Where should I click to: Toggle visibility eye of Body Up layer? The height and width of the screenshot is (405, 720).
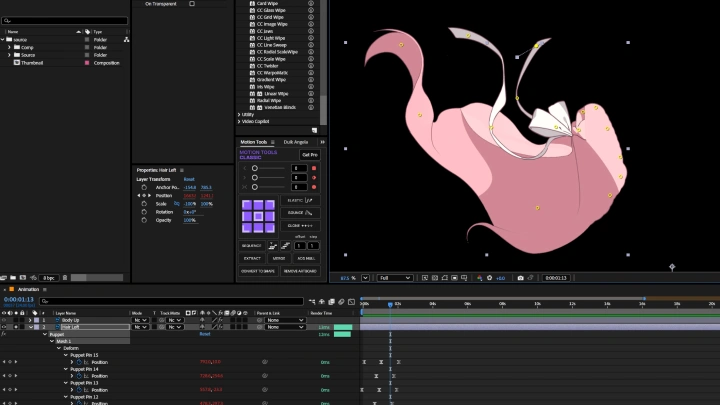point(4,319)
